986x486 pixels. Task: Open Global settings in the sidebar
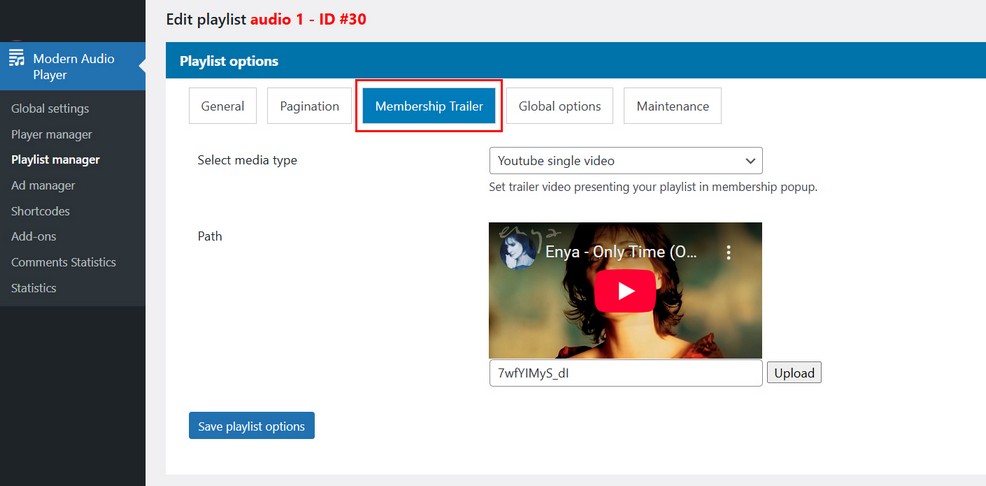(x=50, y=108)
